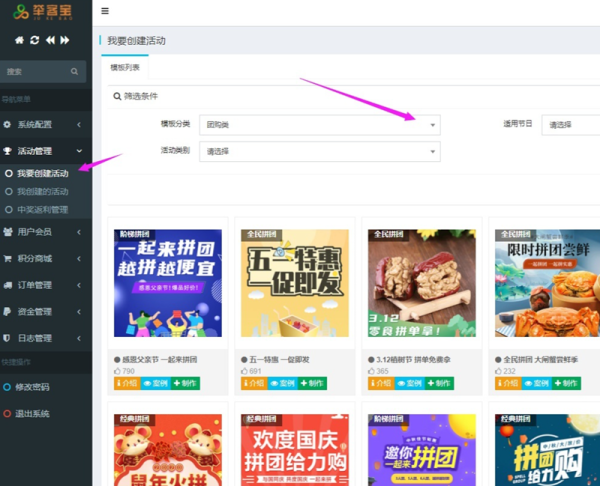
Task: Open the 模板分类 dropdown showing 团购类
Action: (319, 125)
